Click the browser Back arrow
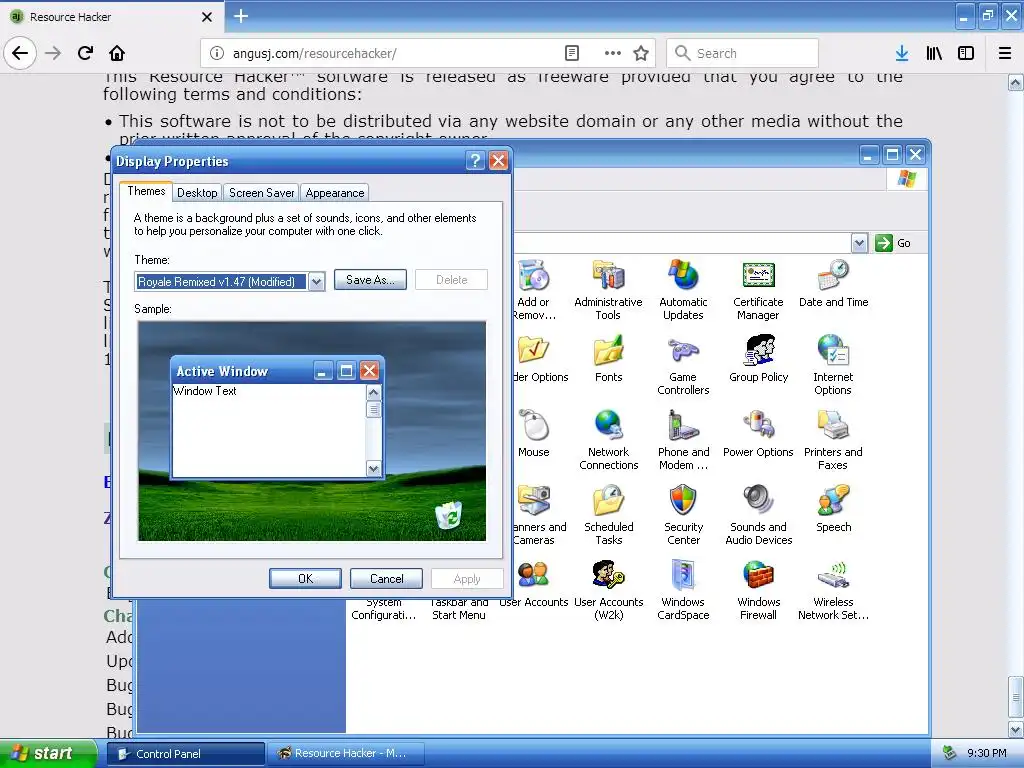This screenshot has height=768, width=1024. click(20, 53)
